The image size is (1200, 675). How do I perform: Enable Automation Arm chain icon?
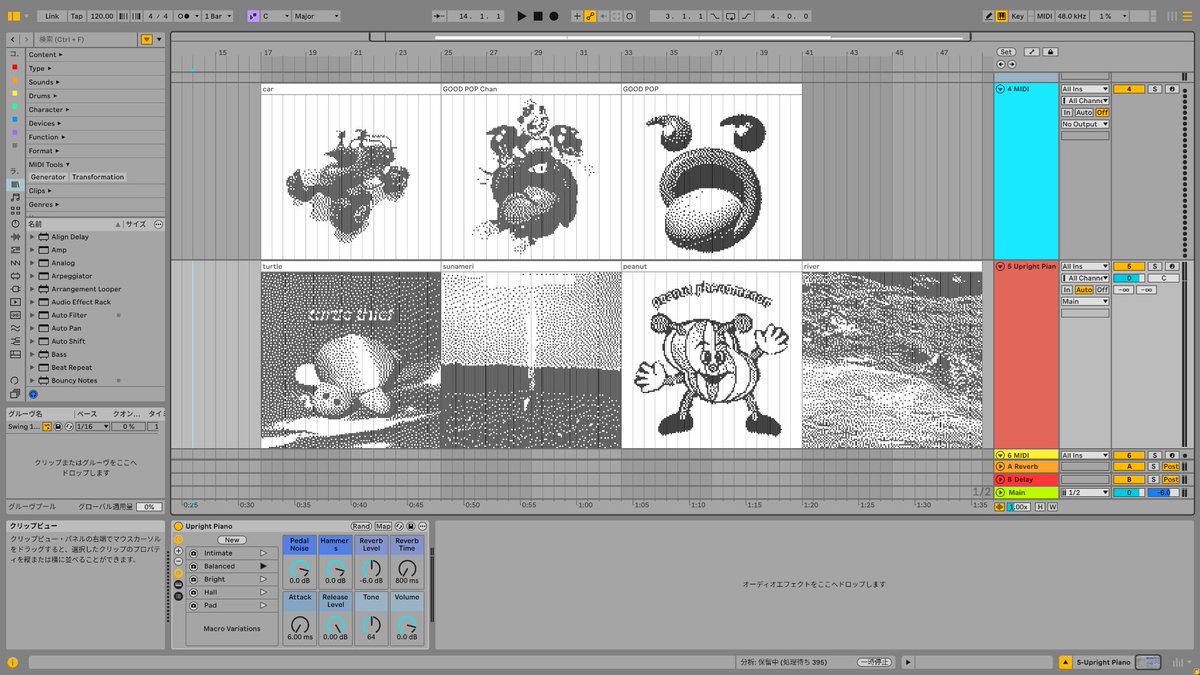tap(590, 16)
